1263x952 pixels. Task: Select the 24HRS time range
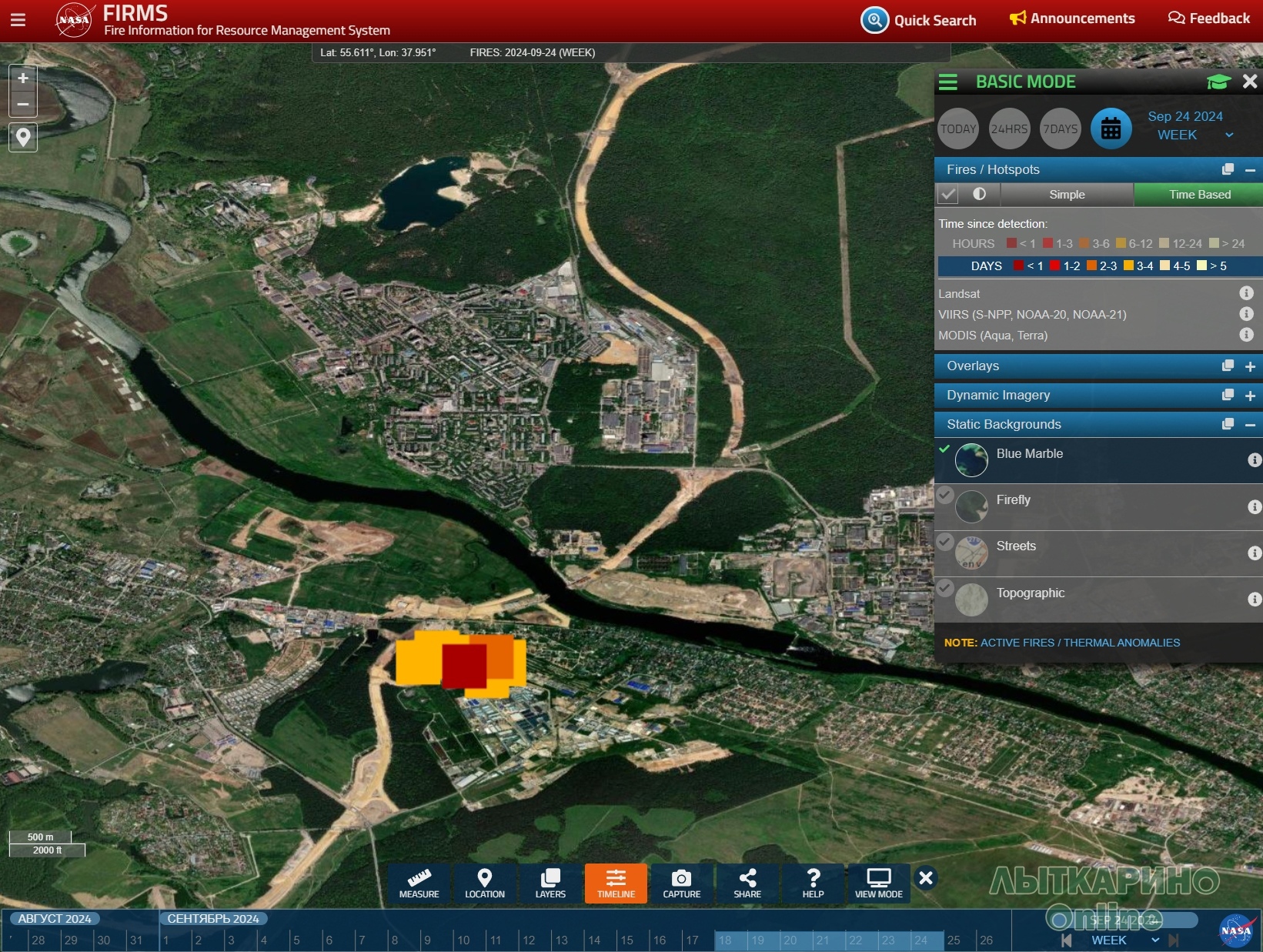[1009, 129]
